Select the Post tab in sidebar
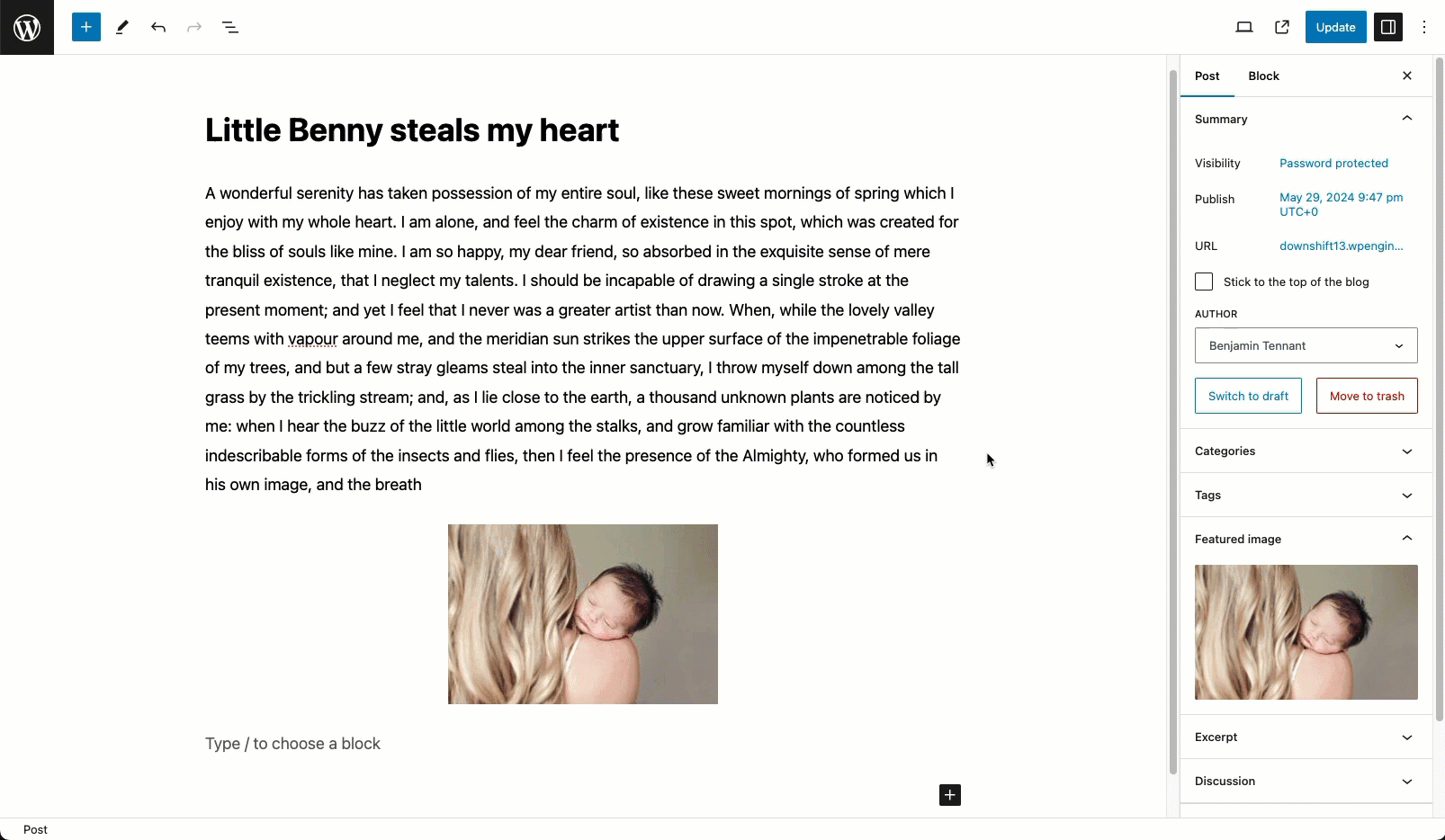 pyautogui.click(x=1207, y=76)
